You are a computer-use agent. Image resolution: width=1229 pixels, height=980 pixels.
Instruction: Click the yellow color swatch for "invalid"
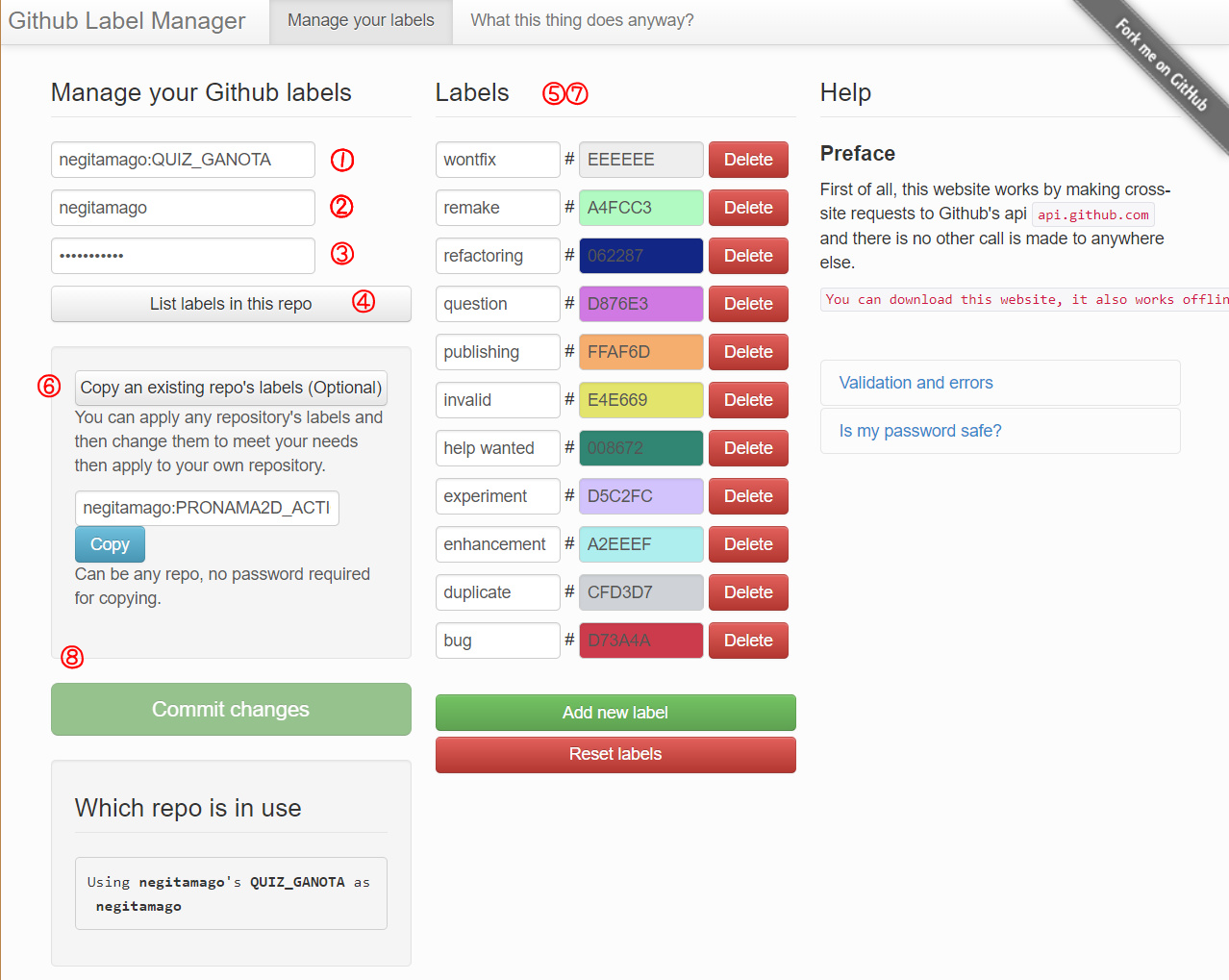640,399
